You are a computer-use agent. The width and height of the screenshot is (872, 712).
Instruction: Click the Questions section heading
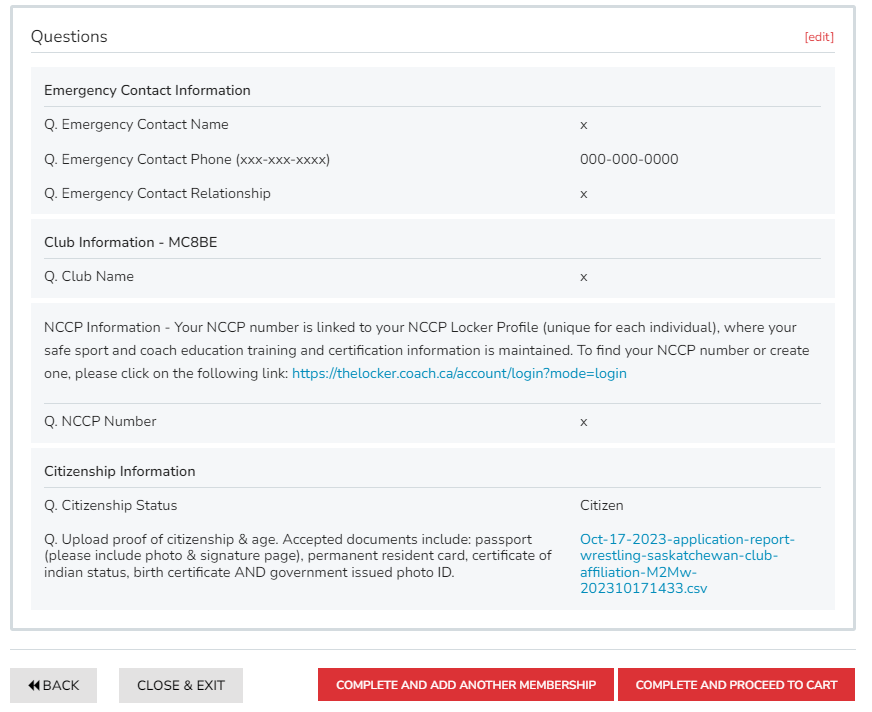(x=69, y=37)
